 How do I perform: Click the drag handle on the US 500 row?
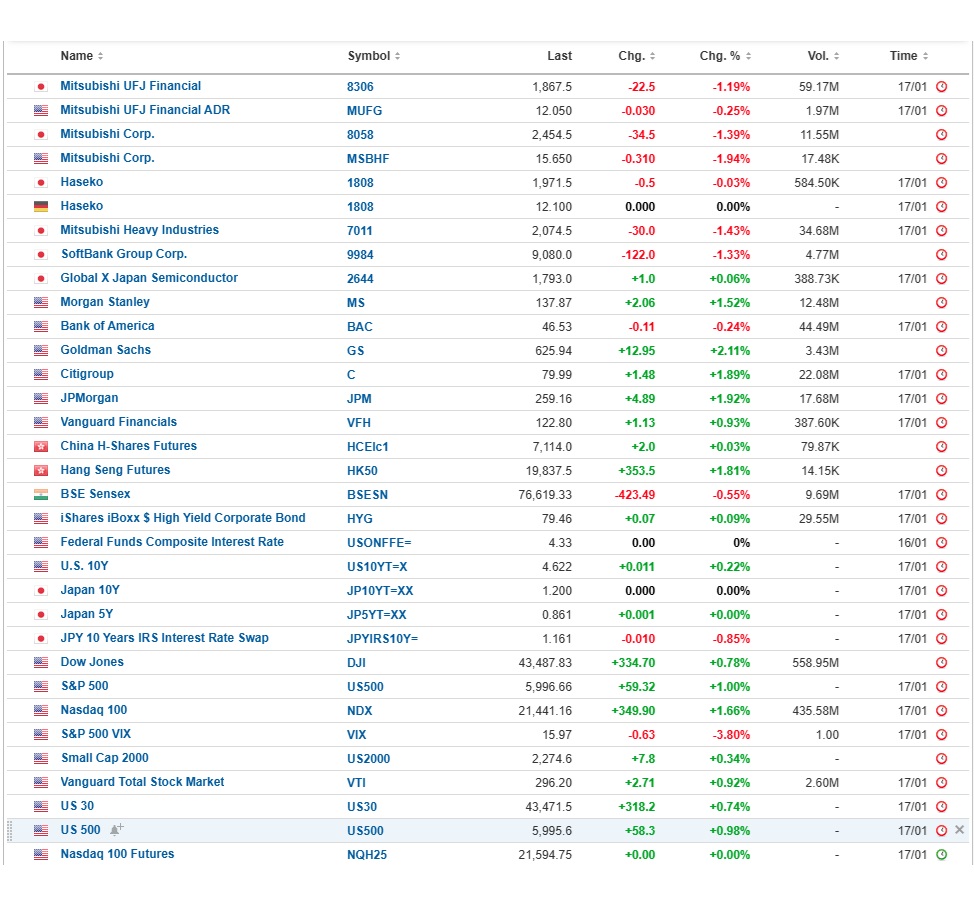click(x=9, y=831)
